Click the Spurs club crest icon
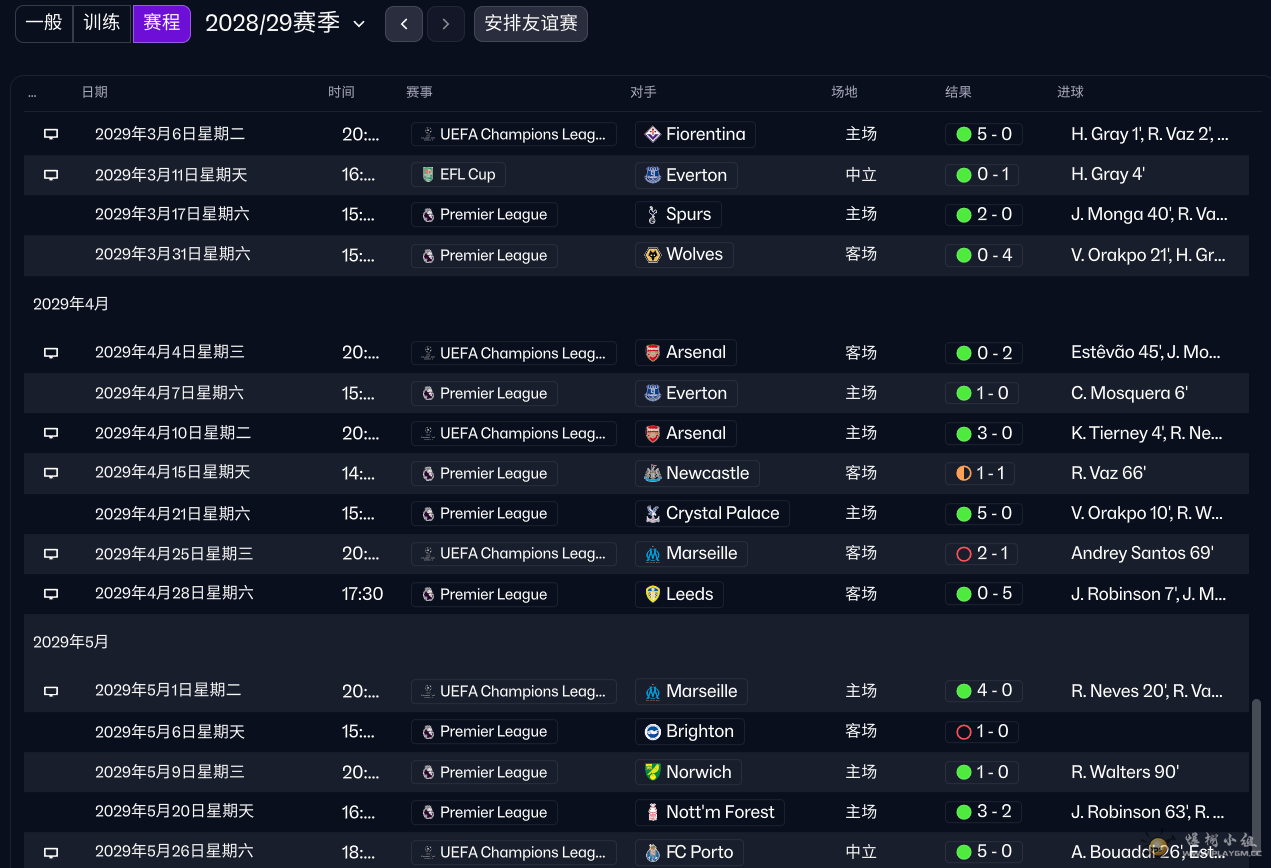Viewport: 1271px width, 868px height. [x=652, y=214]
